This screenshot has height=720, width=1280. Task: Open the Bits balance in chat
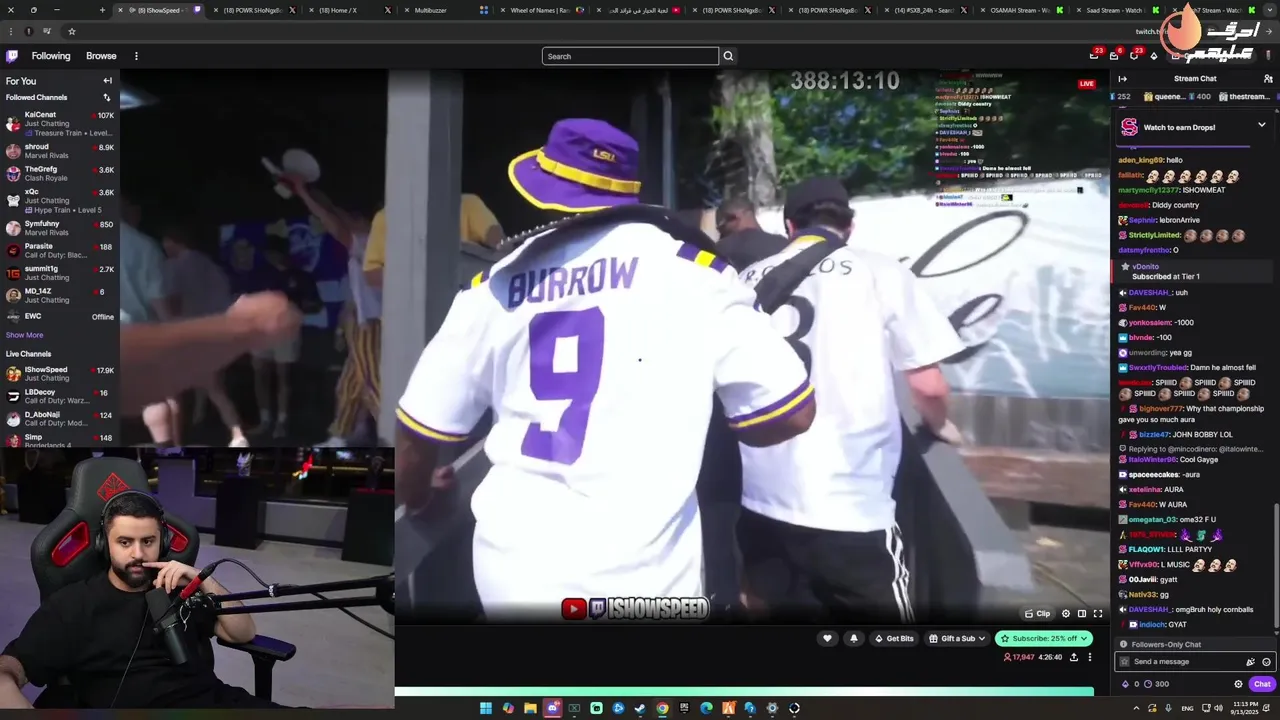(x=1131, y=684)
